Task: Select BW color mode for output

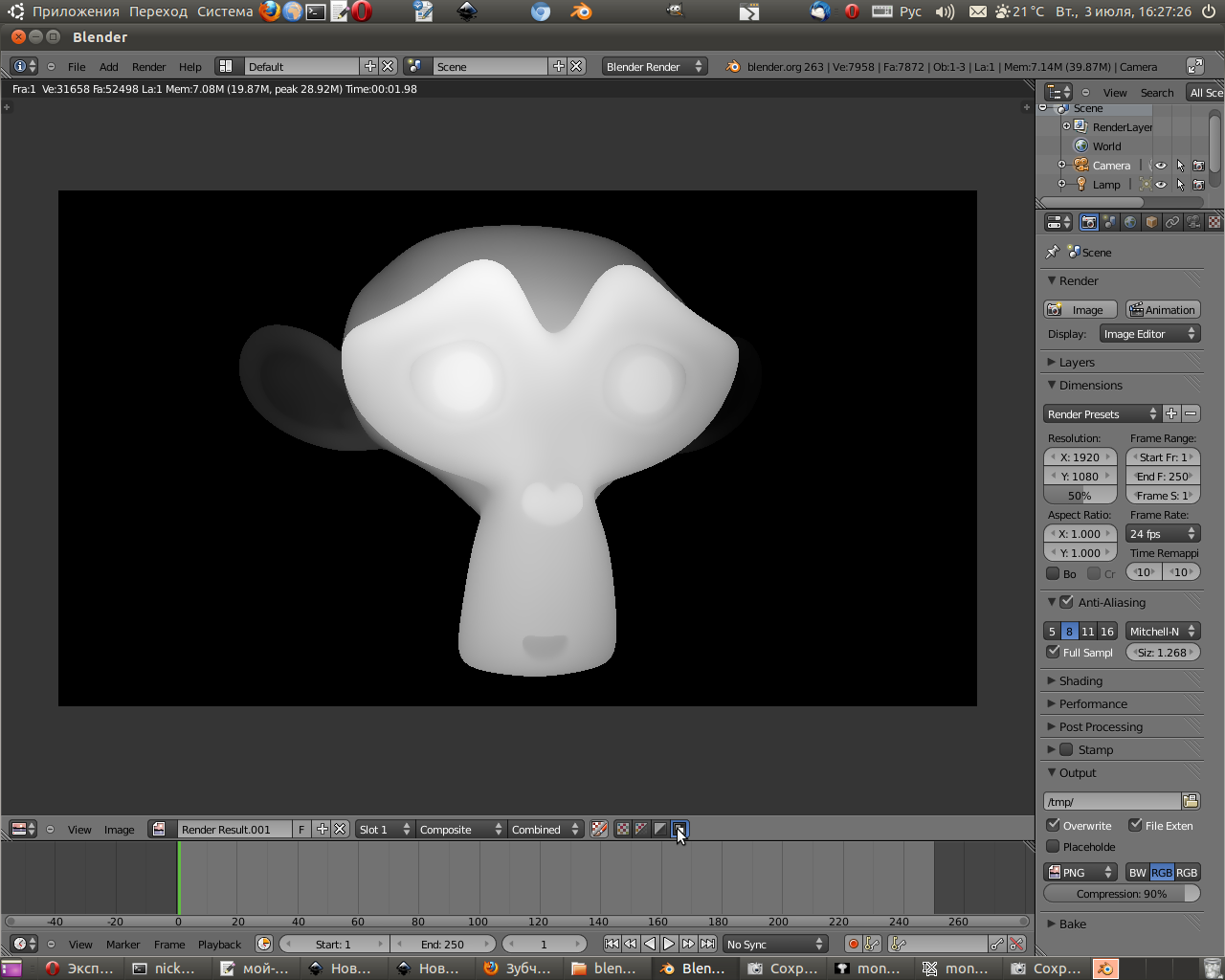Action: tap(1137, 872)
